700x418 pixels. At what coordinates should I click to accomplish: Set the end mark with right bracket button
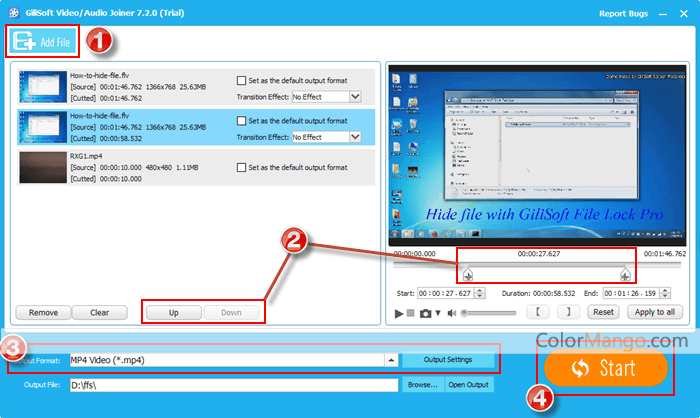coord(566,313)
